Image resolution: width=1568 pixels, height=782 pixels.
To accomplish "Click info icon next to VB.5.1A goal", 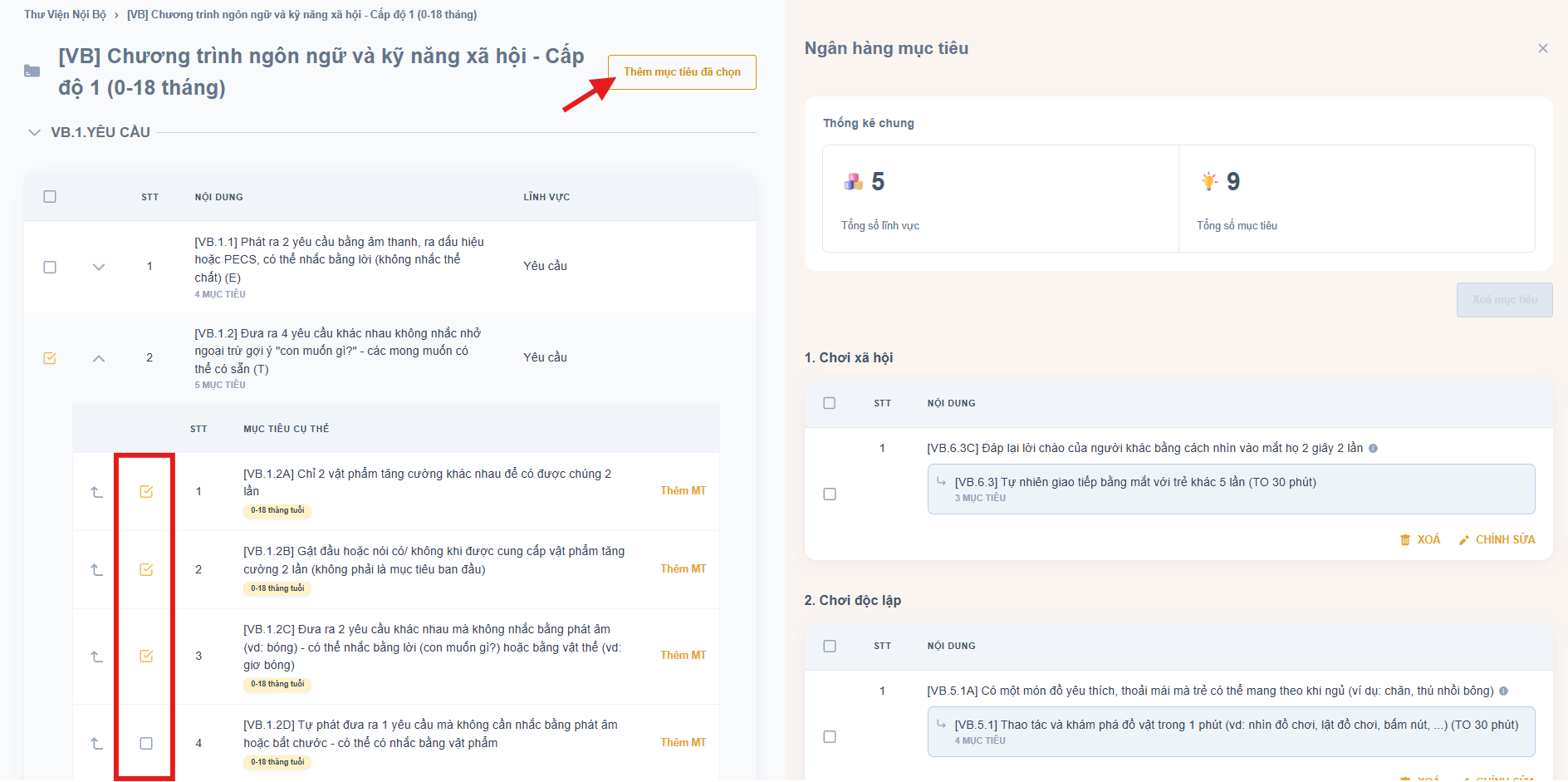I will point(1503,691).
